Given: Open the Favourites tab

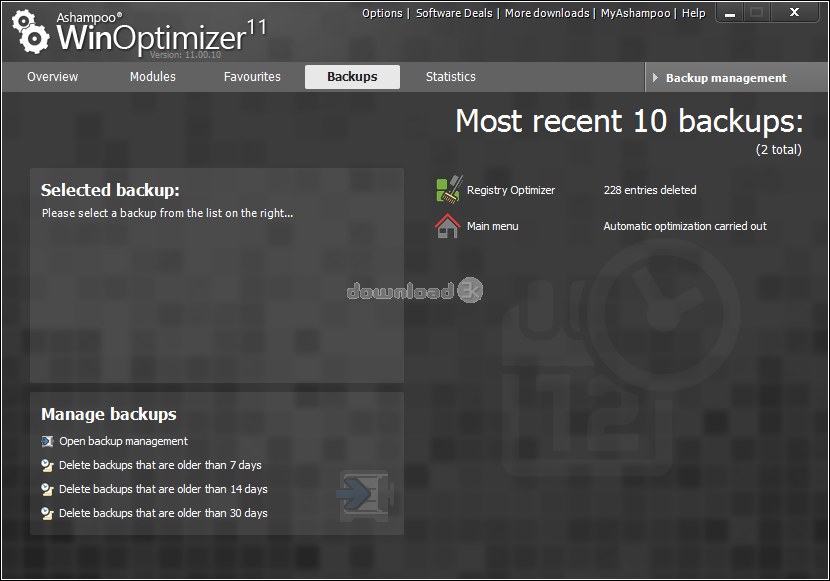Looking at the screenshot, I should [x=252, y=77].
